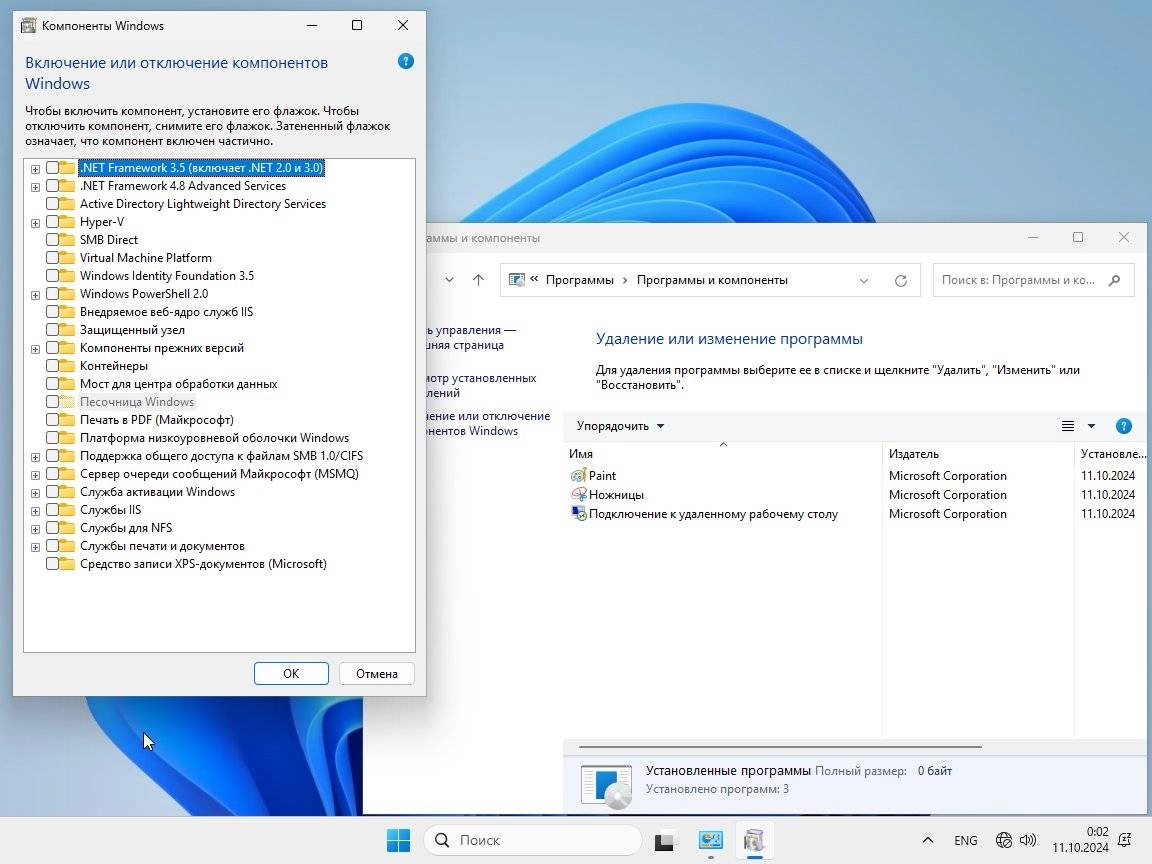Open the address bar history dropdown

(864, 281)
